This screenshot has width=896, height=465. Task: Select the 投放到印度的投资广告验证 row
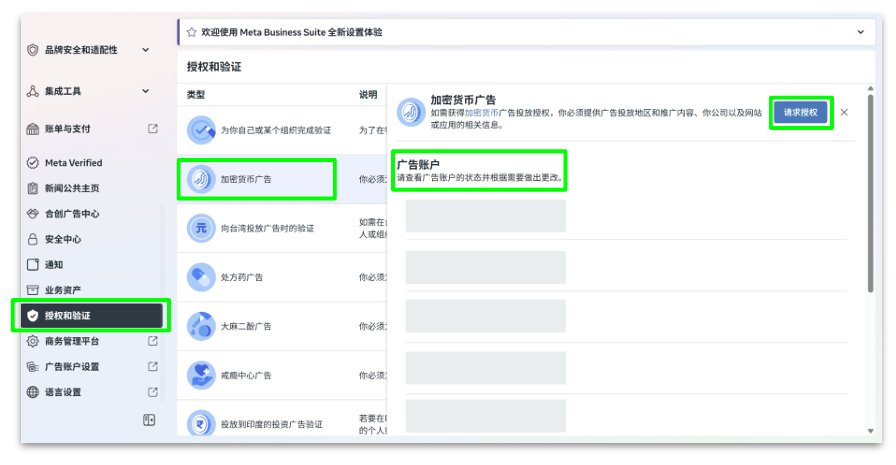(x=282, y=419)
